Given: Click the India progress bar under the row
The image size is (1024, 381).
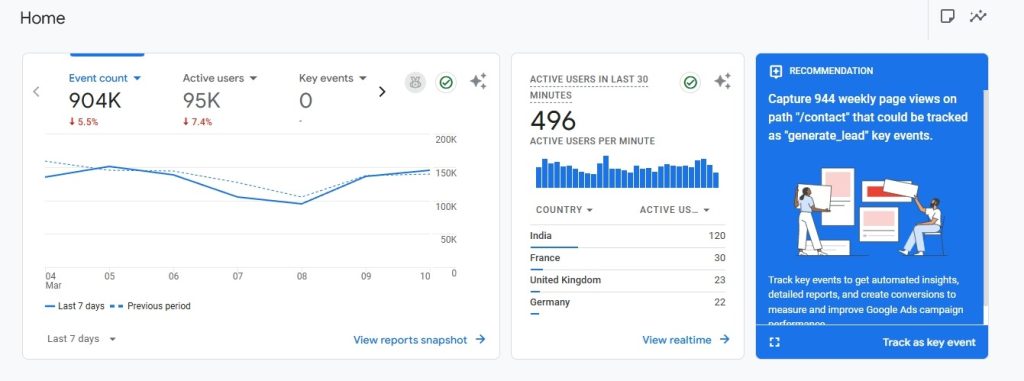Looking at the screenshot, I should [554, 247].
